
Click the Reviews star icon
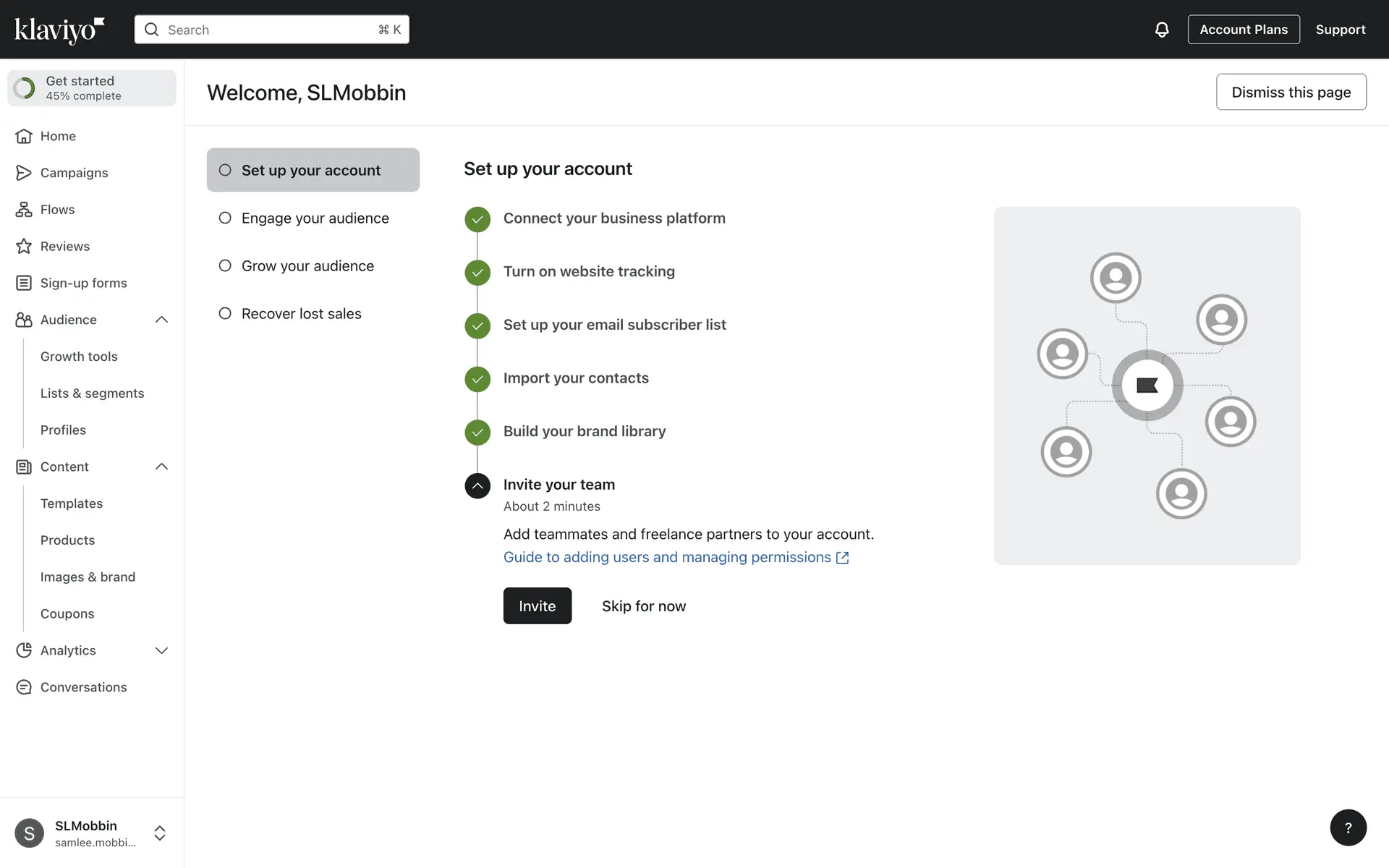(x=24, y=247)
